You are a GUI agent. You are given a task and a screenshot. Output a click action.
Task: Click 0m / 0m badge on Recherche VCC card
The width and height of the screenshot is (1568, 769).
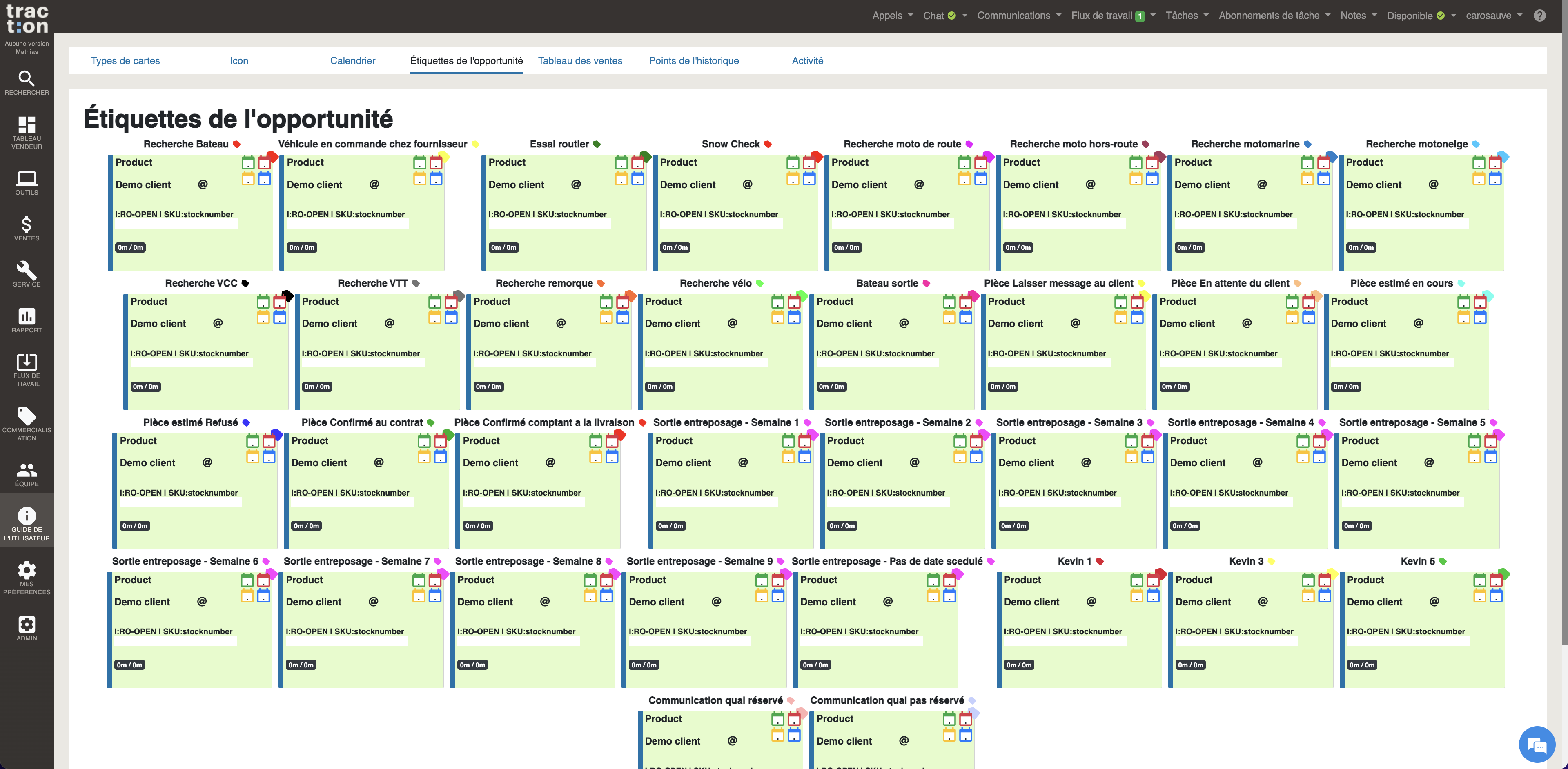point(145,386)
